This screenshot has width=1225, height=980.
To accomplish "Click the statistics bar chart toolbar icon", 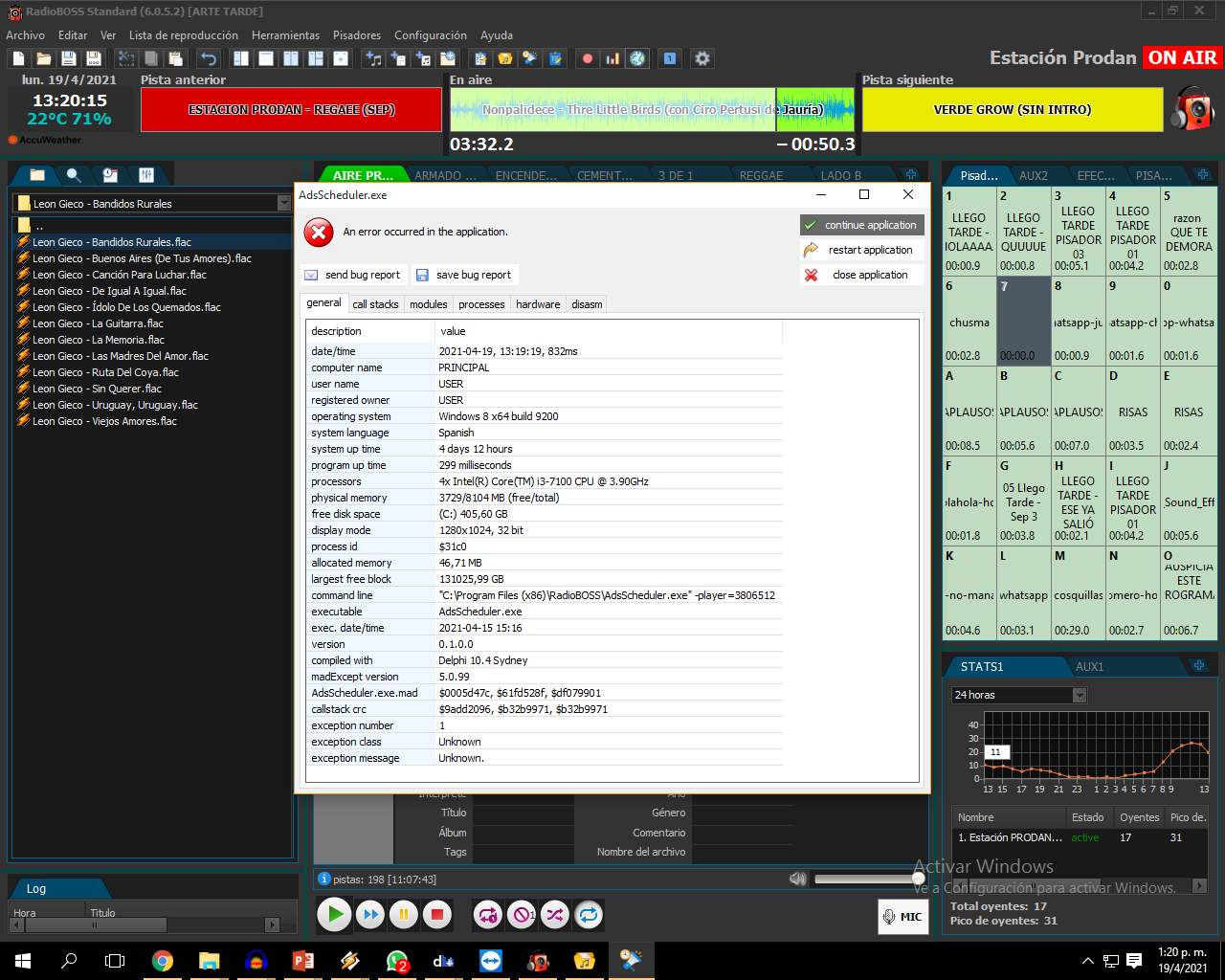I will [x=612, y=58].
